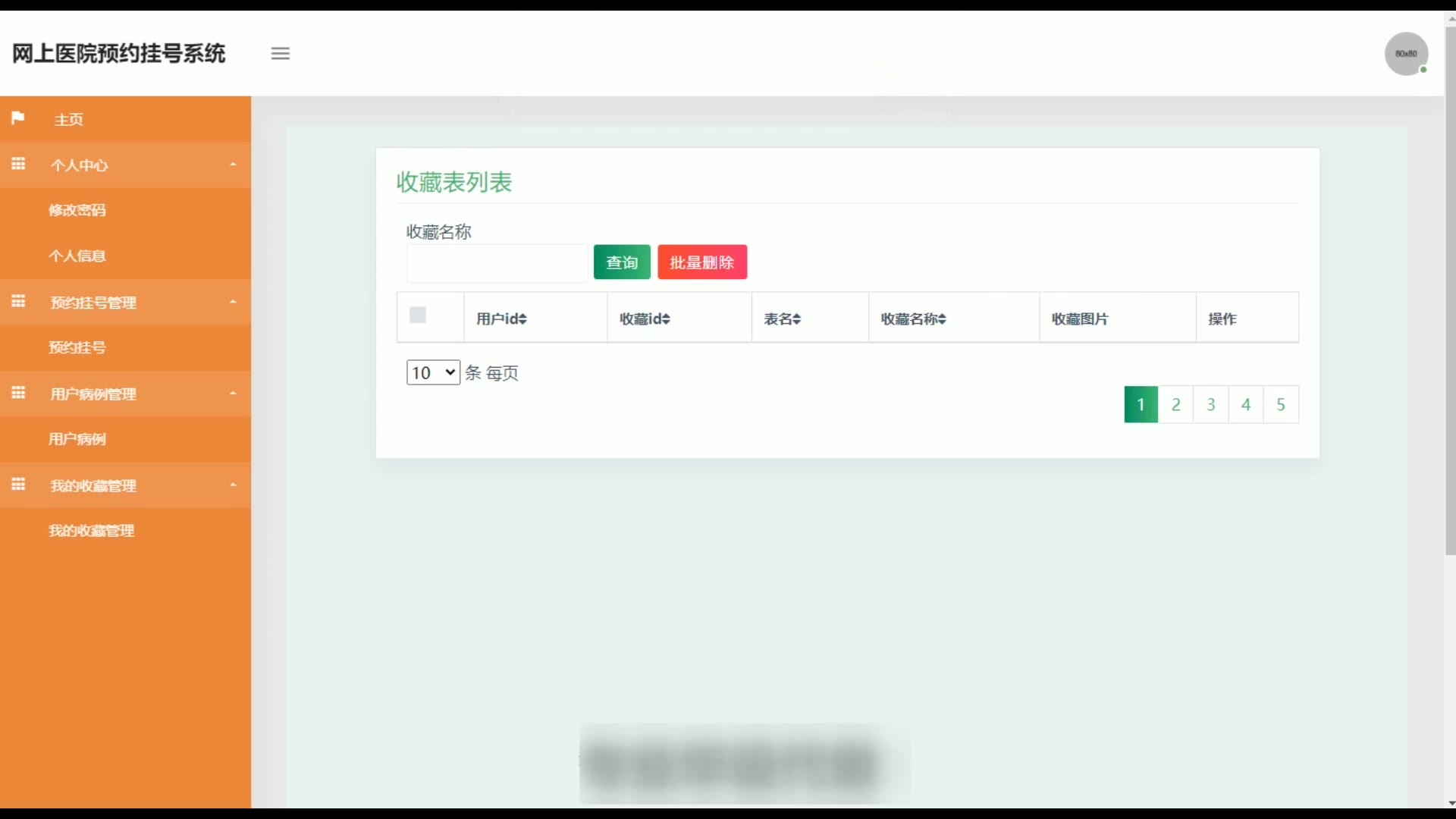Image resolution: width=1456 pixels, height=819 pixels.
Task: Click the grid icon beside 预约挂号管理
Action: [18, 301]
